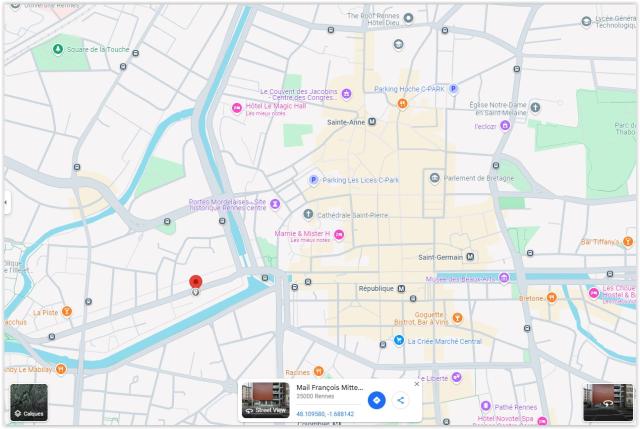
Task: Click the Hôtel Novotel Spa hotel icon
Action: coord(542,420)
